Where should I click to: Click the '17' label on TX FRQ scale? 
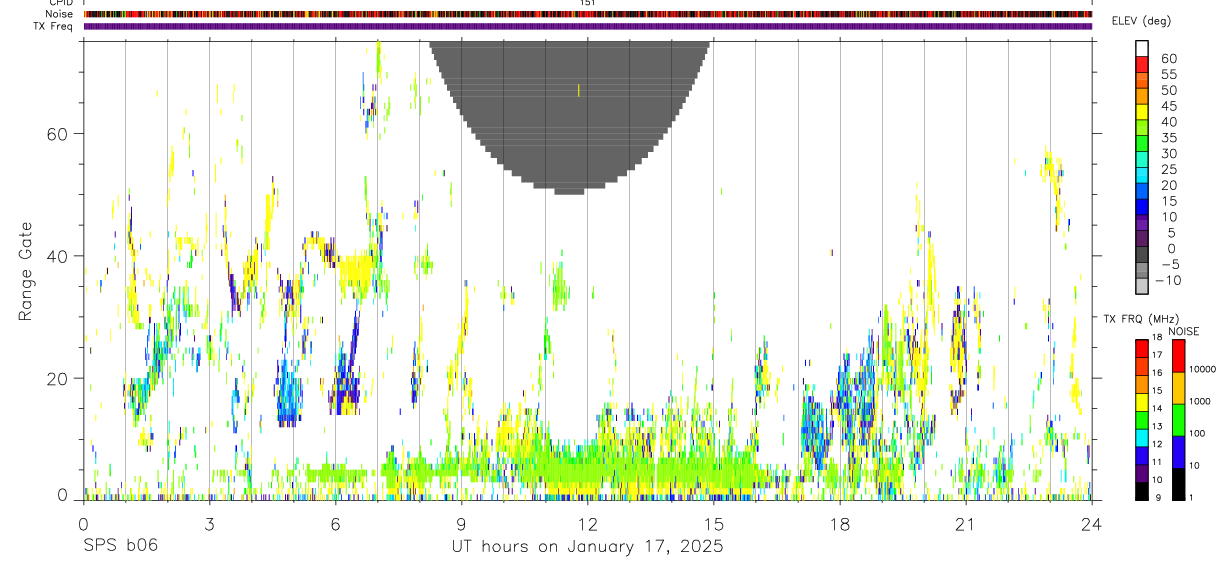point(1157,355)
